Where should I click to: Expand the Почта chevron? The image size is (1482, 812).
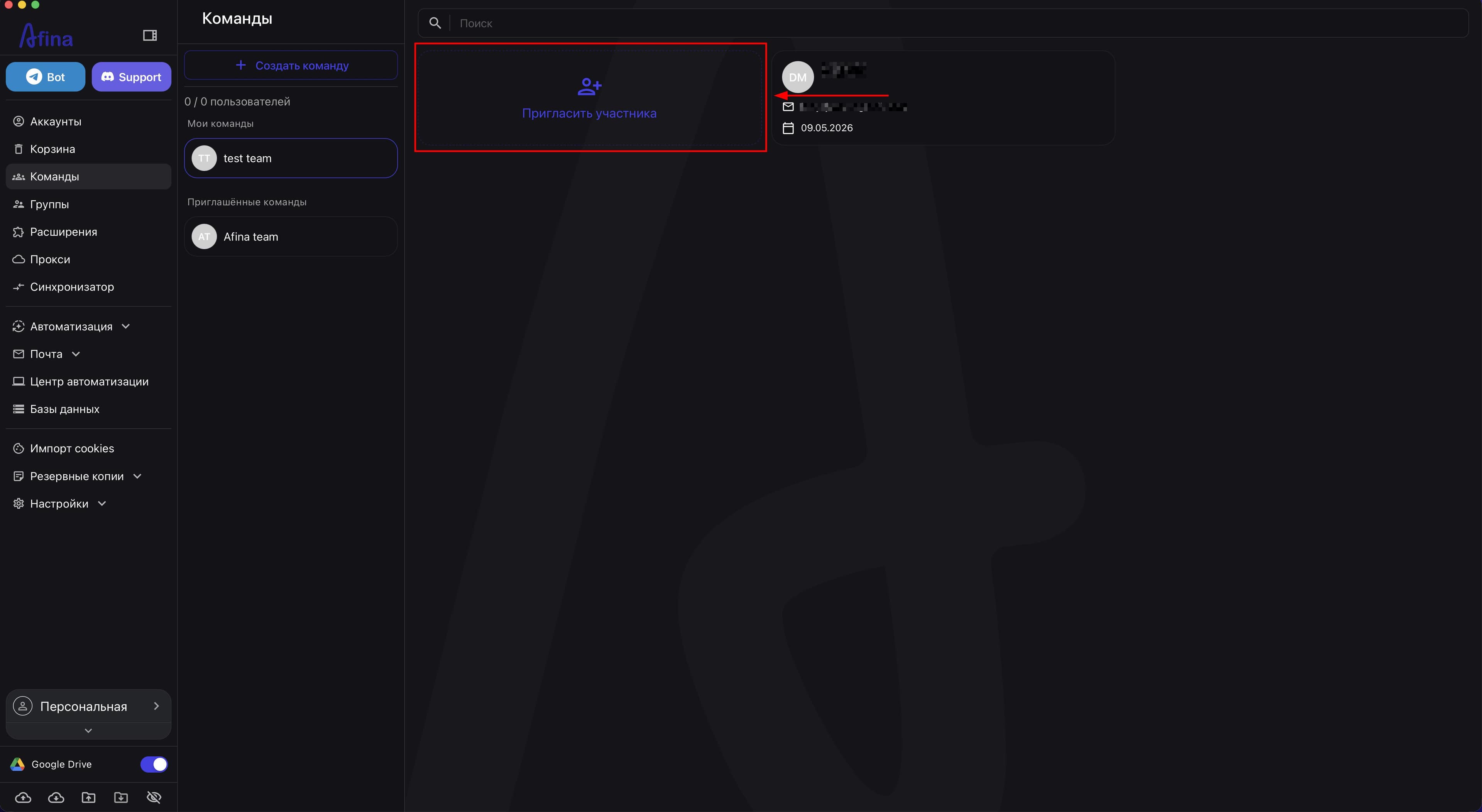(76, 354)
